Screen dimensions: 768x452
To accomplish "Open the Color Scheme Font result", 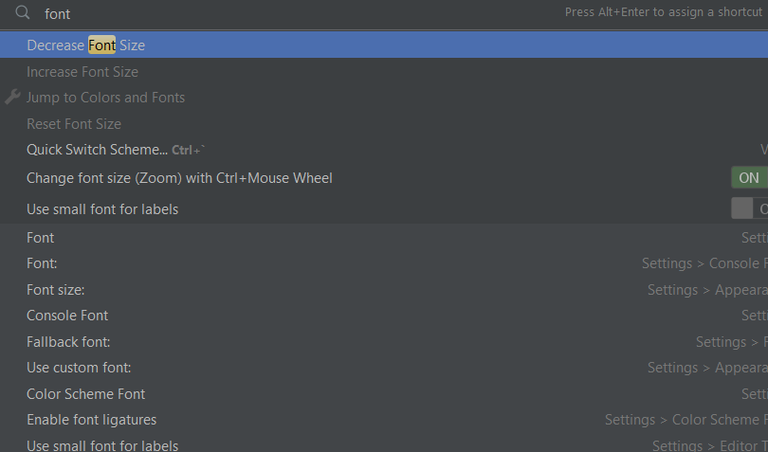I will [x=86, y=394].
